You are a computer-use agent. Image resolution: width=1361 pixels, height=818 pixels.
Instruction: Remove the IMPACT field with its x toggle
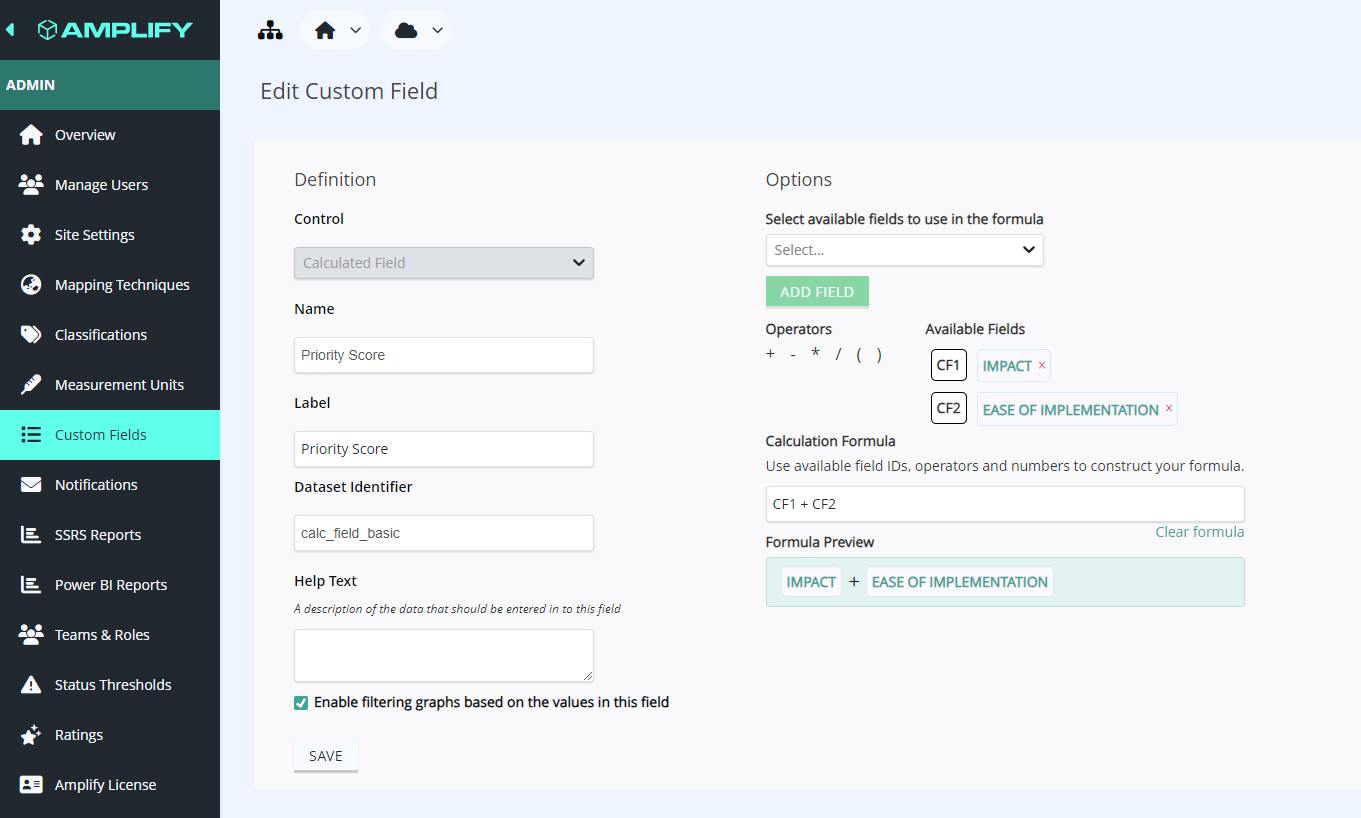[x=1041, y=365]
